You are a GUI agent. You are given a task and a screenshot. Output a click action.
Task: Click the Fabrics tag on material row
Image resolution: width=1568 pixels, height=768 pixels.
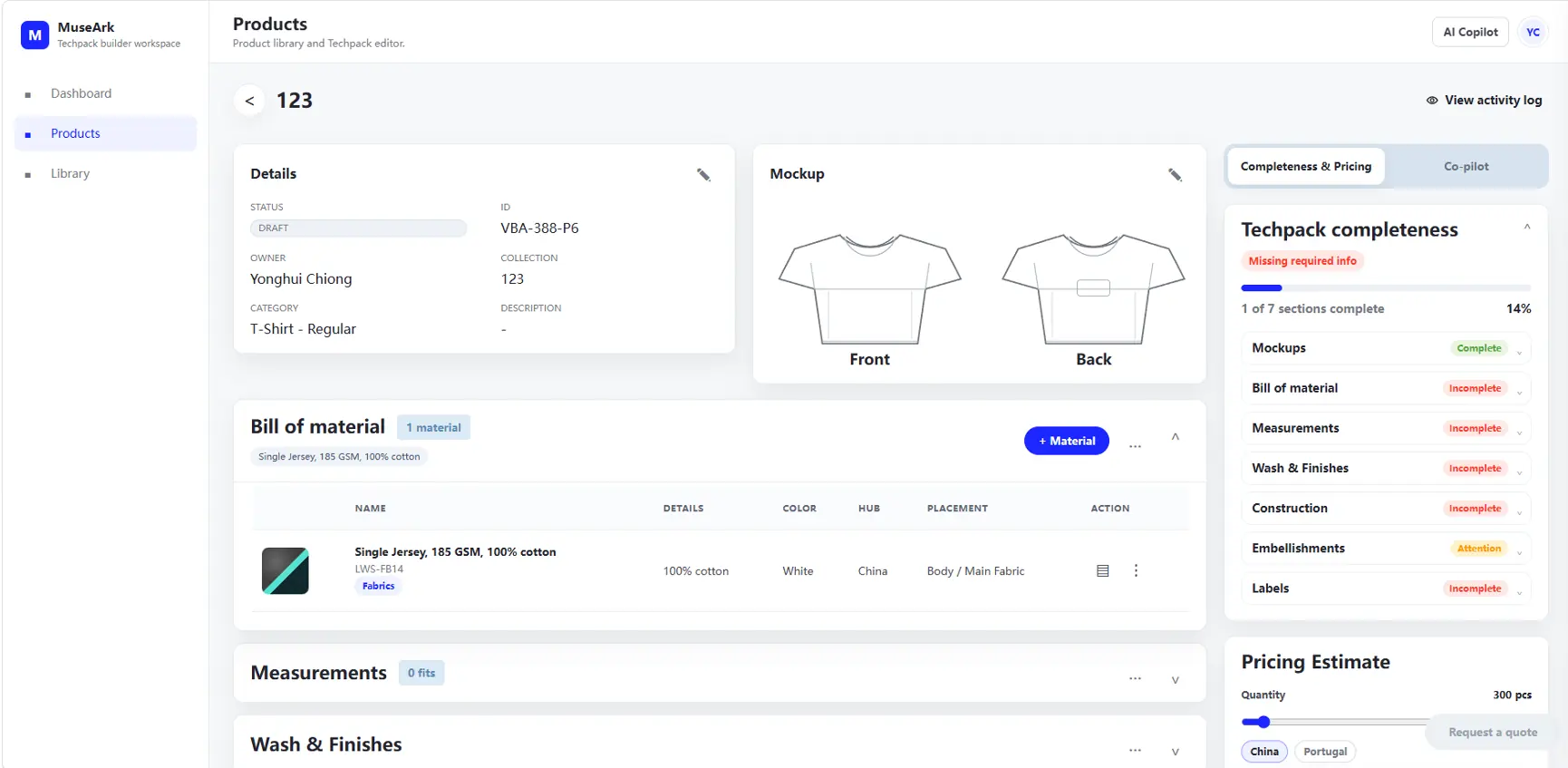(x=378, y=586)
